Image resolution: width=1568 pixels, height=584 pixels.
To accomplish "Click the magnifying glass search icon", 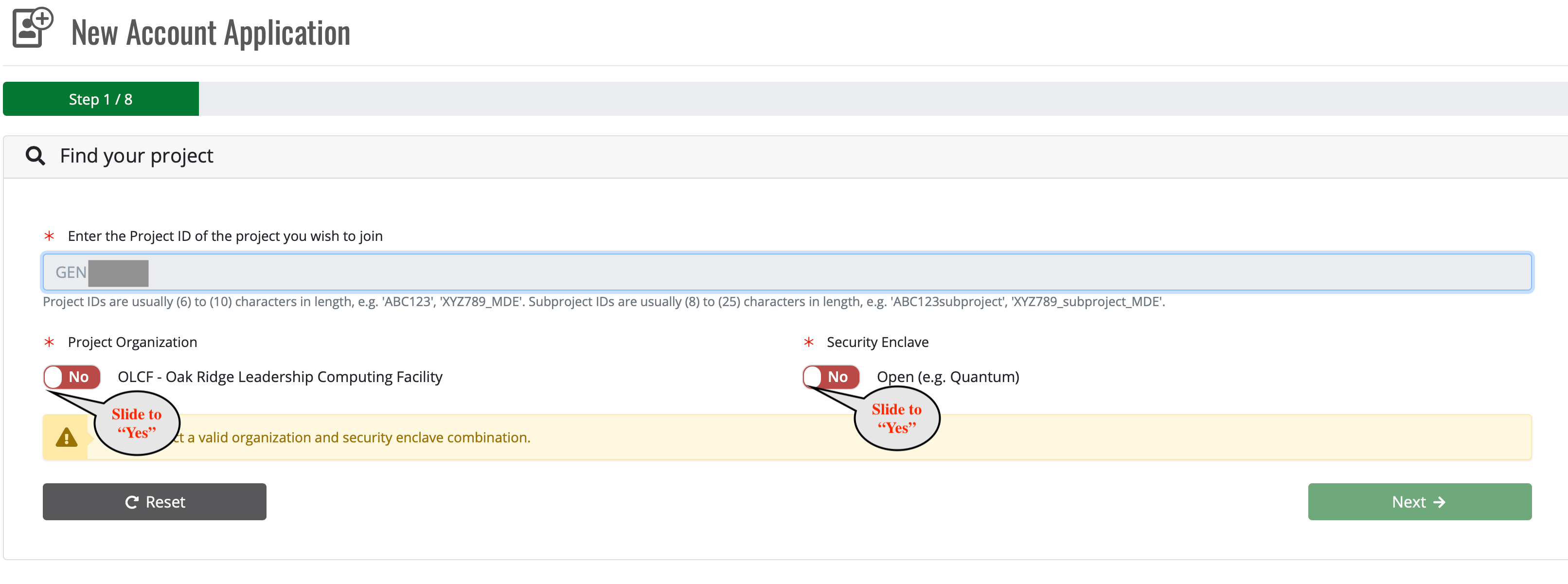I will [x=36, y=156].
